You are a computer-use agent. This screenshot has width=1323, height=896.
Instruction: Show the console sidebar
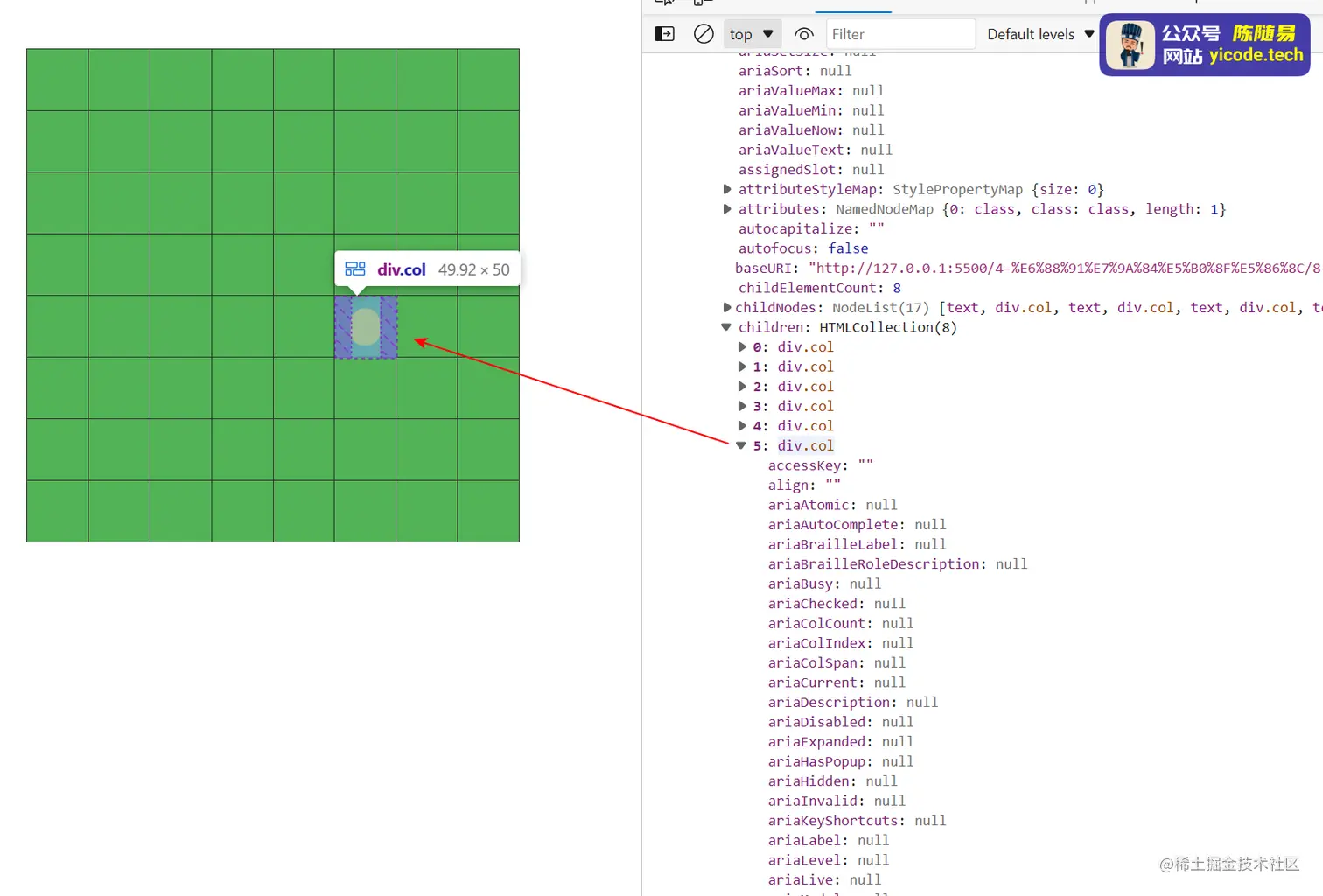click(x=663, y=33)
